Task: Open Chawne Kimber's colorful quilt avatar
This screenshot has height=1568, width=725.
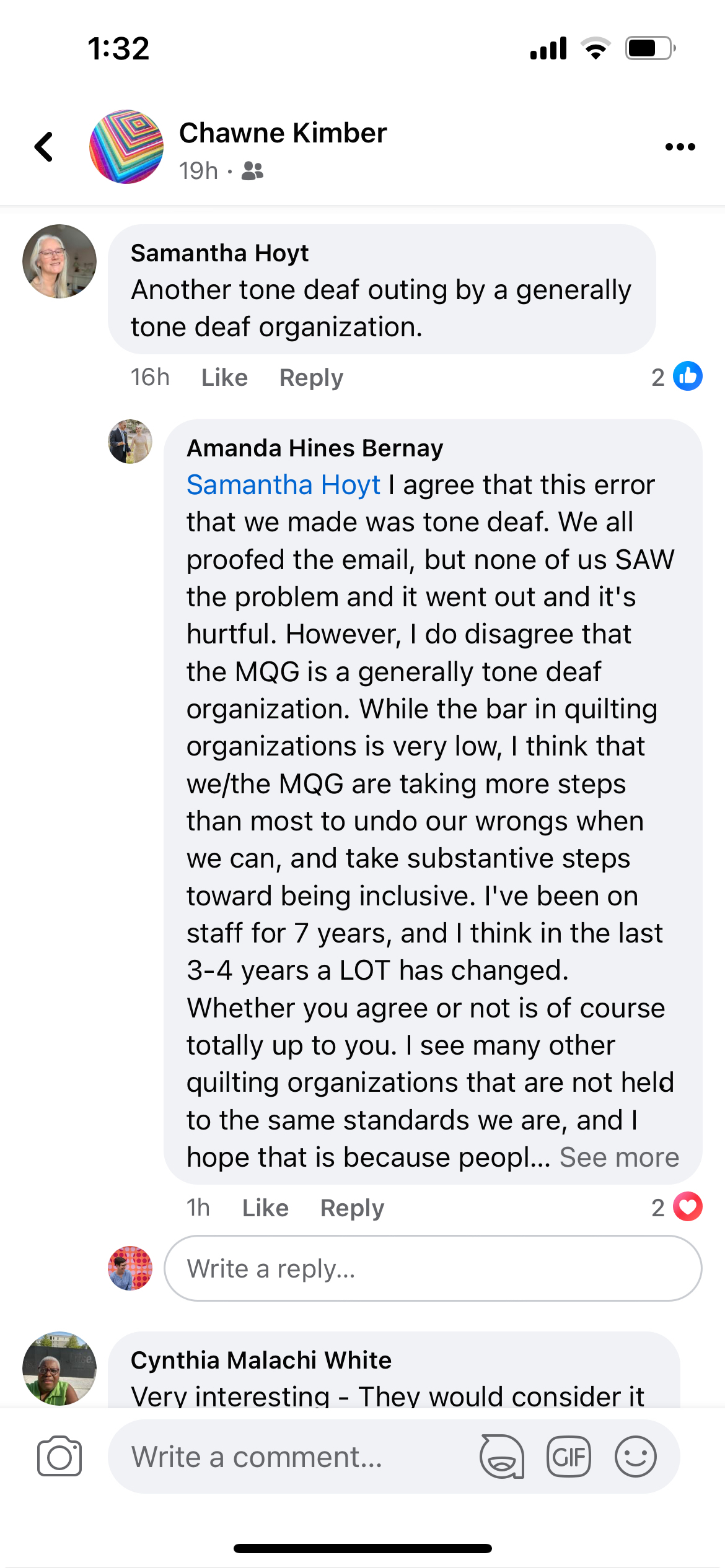Action: click(x=126, y=147)
